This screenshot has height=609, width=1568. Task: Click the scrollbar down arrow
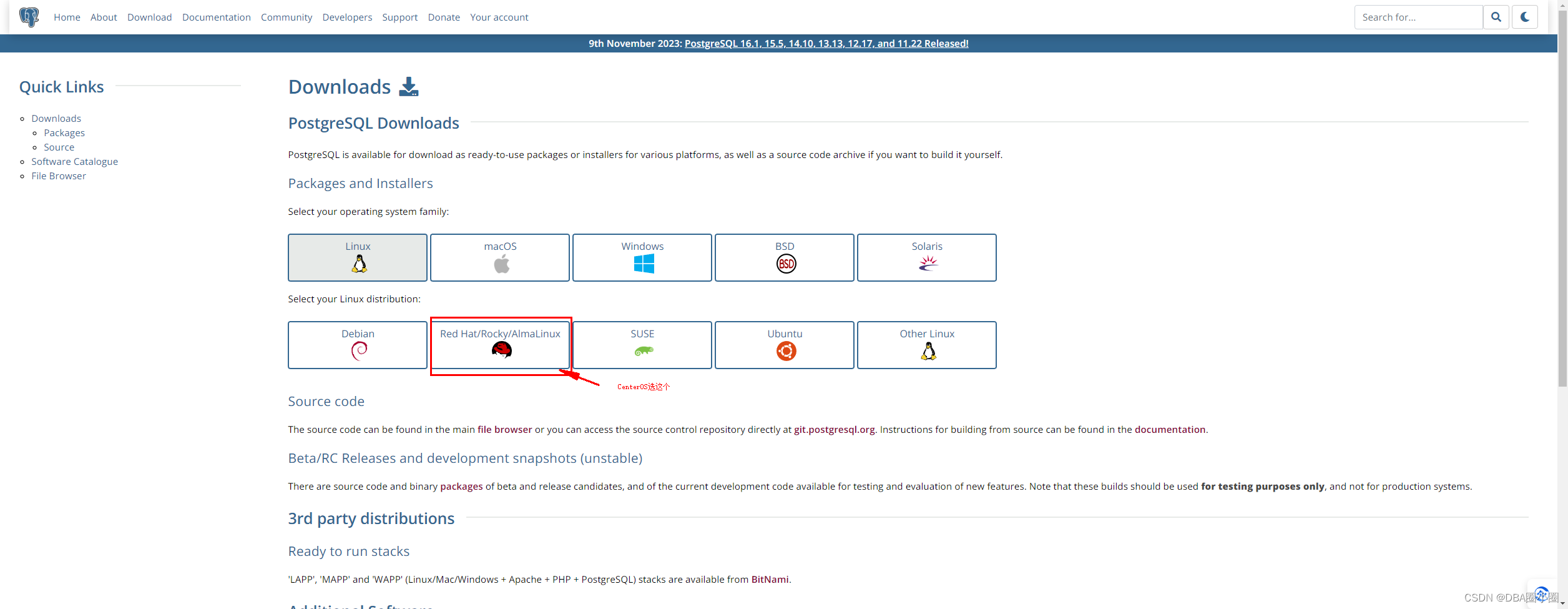(1562, 603)
